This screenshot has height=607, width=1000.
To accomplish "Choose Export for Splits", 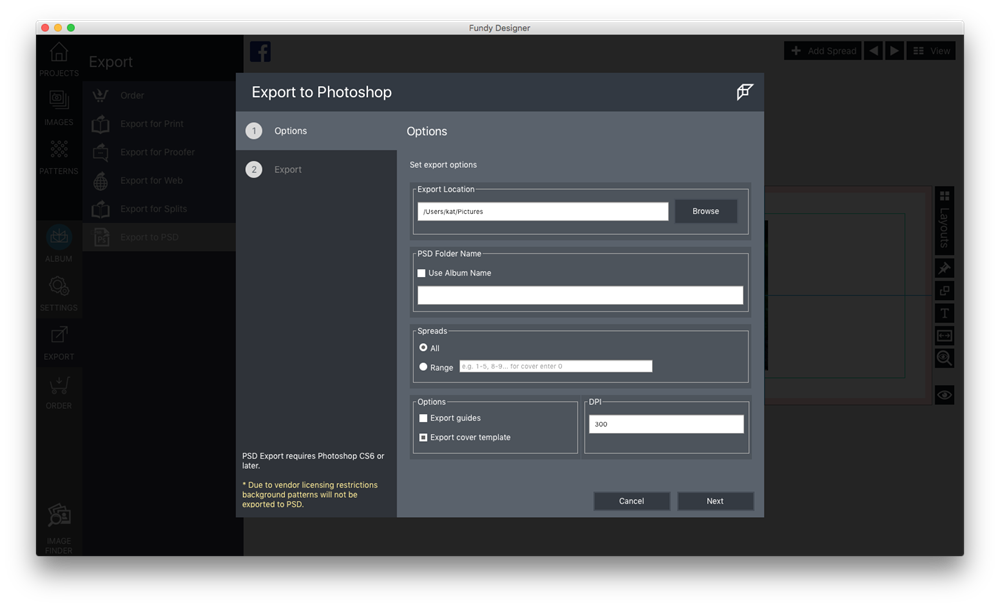I will click(x=159, y=208).
